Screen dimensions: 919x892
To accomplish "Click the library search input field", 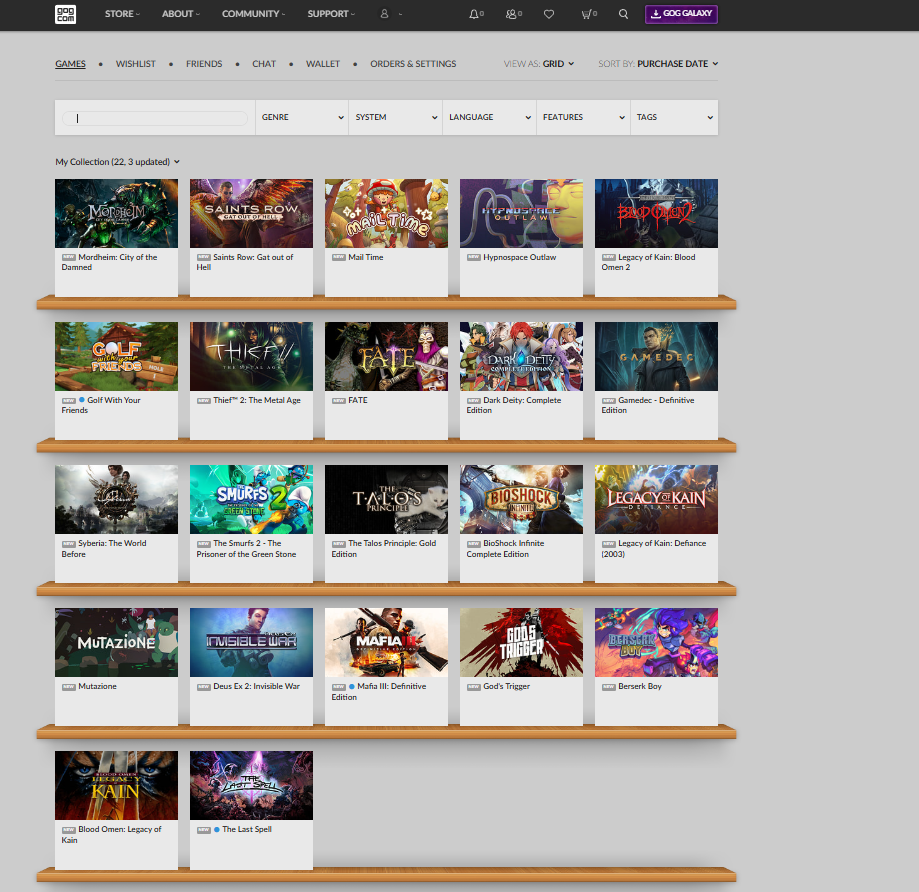I will 155,118.
